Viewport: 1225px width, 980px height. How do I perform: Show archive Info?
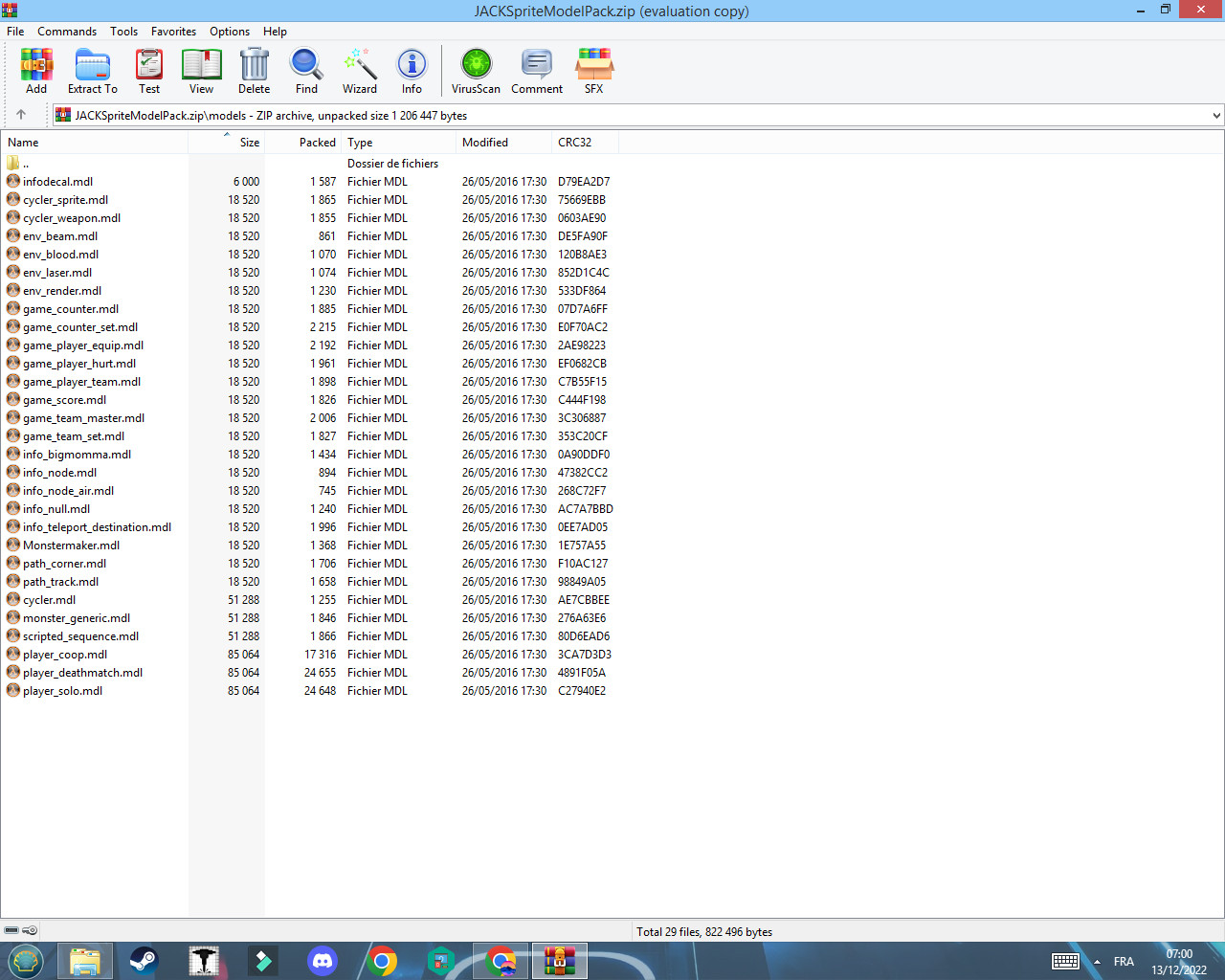pyautogui.click(x=412, y=71)
